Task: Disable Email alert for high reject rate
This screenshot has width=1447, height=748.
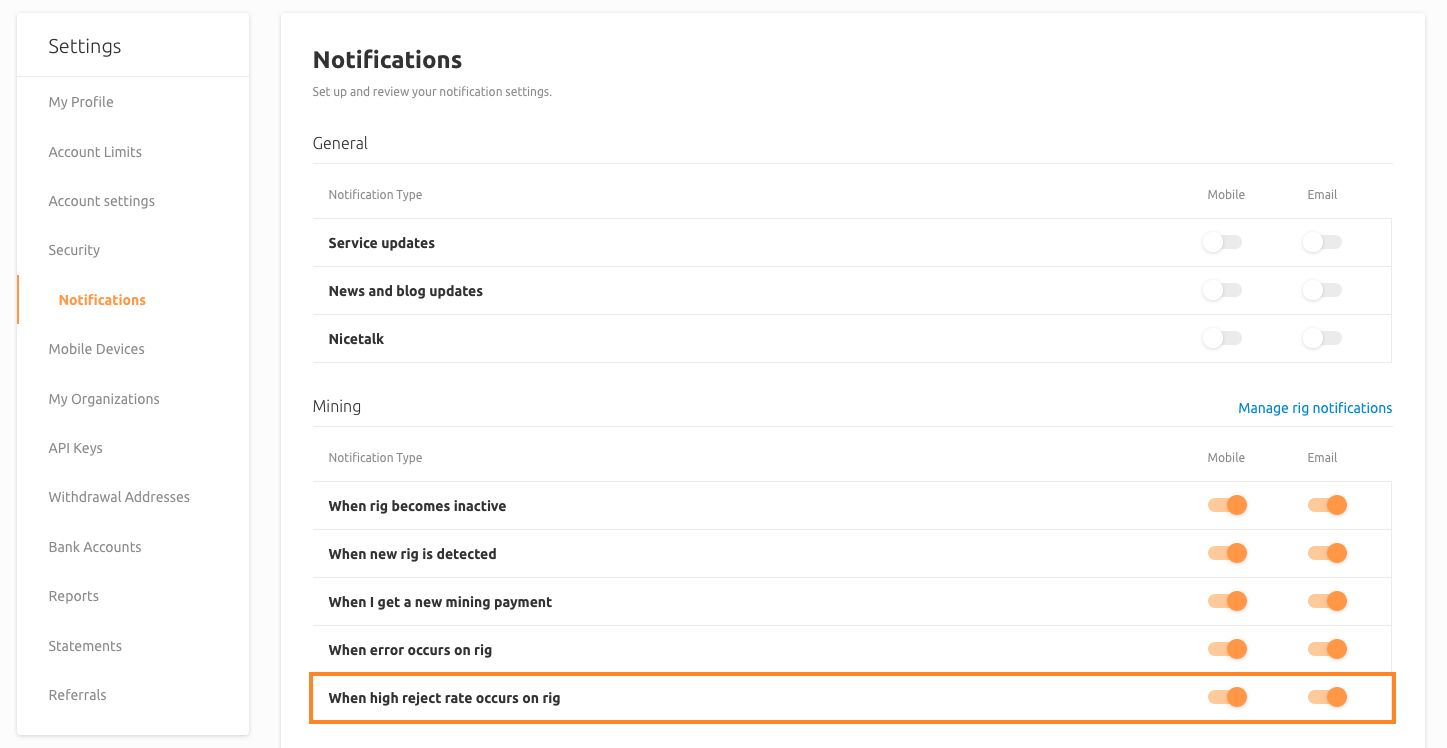Action: pyautogui.click(x=1327, y=698)
